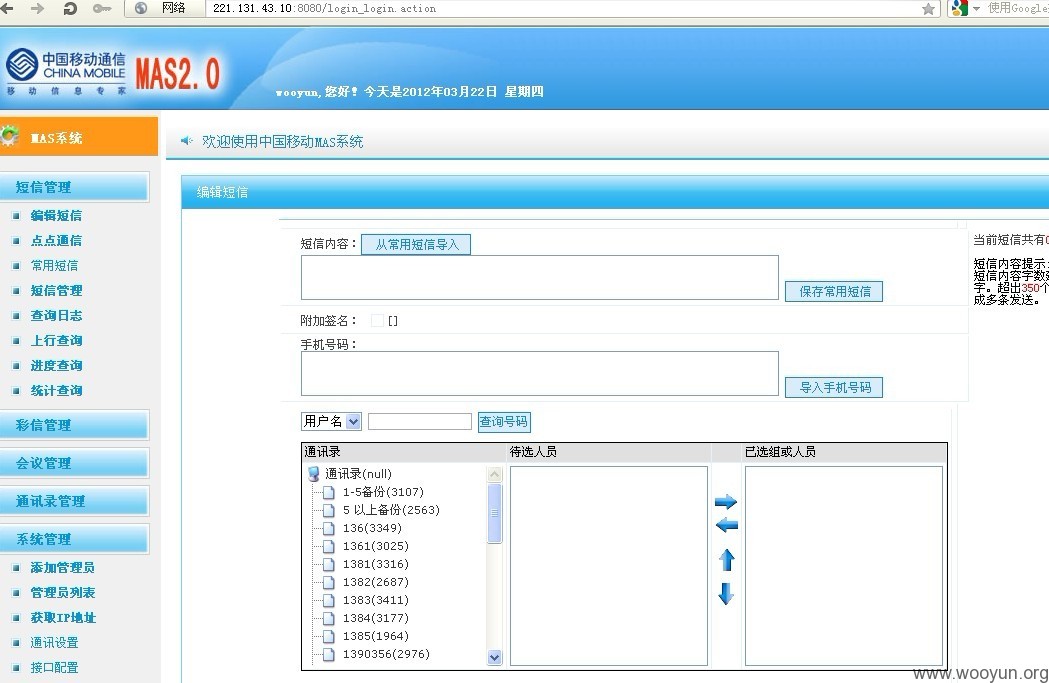Click the 通讯录(null) root icon

click(314, 474)
